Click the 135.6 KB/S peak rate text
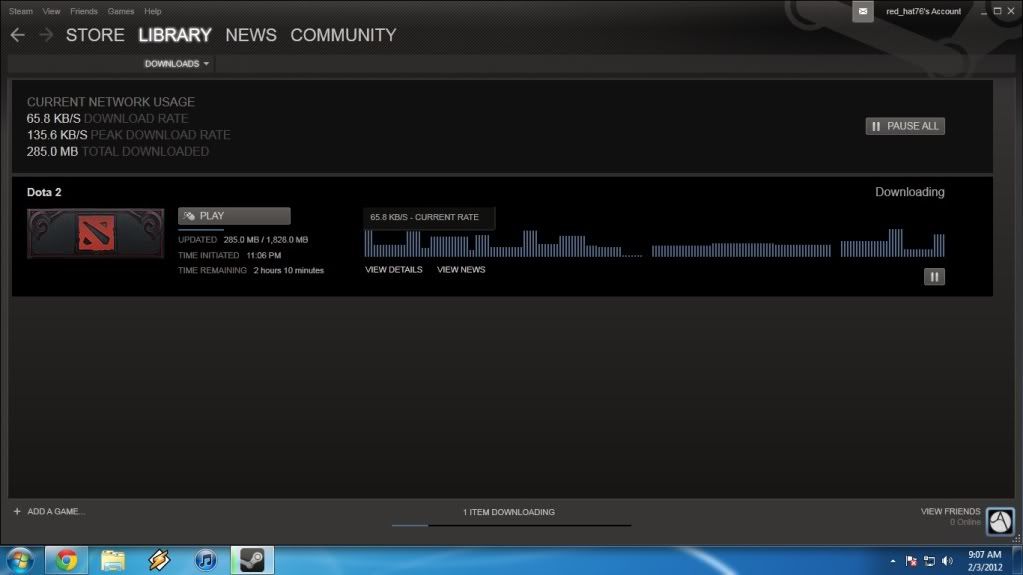 57,135
